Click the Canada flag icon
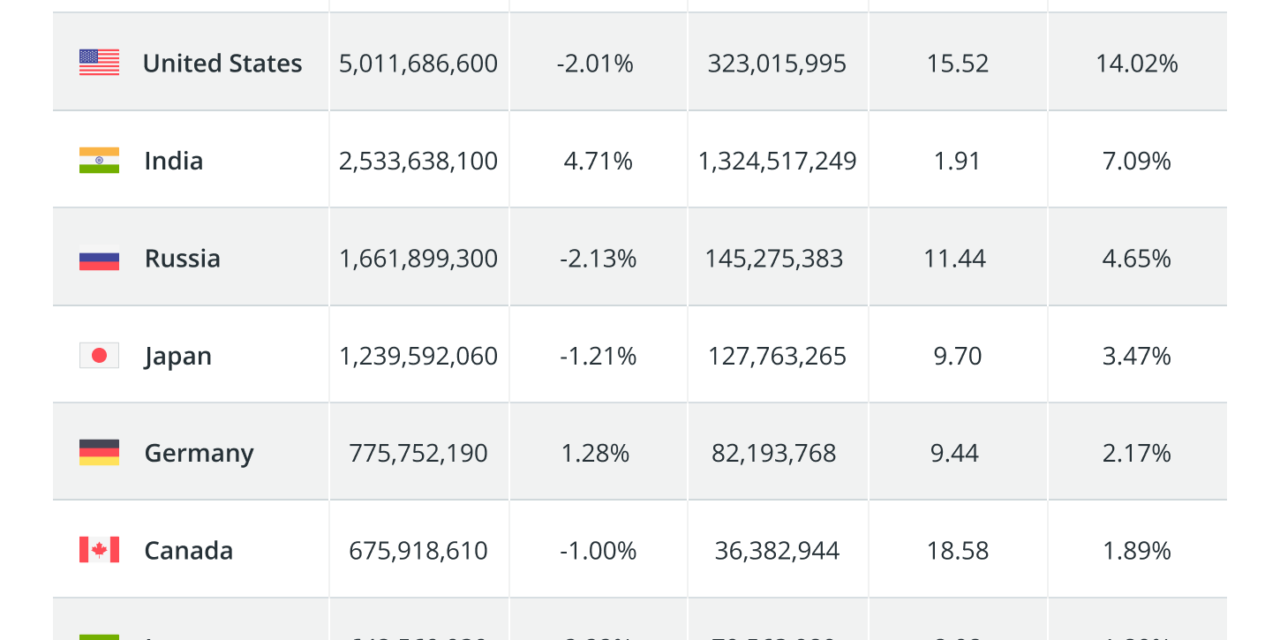The image size is (1280, 640). (x=99, y=551)
